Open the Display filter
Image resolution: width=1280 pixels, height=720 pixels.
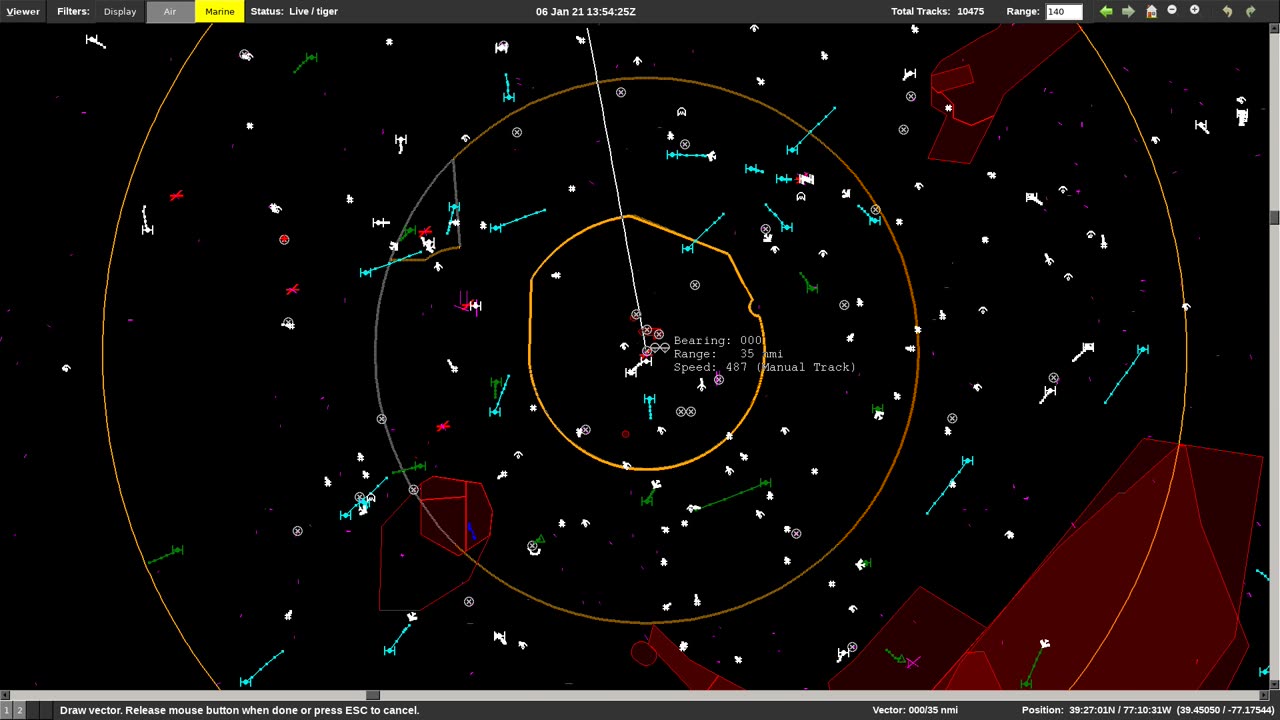(120, 12)
